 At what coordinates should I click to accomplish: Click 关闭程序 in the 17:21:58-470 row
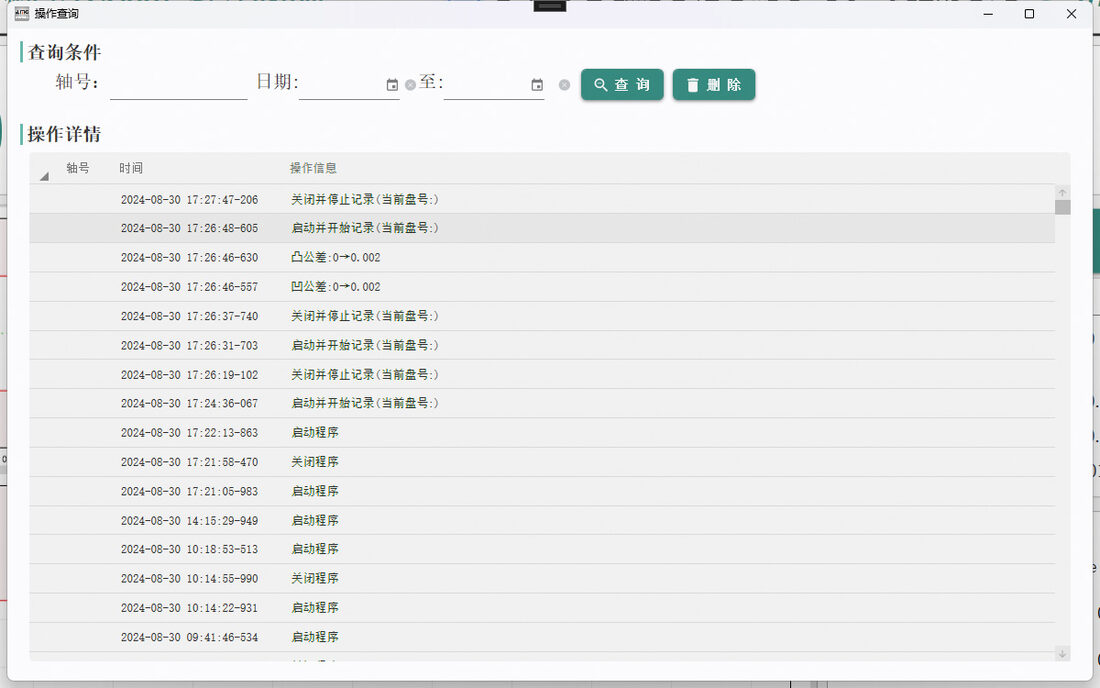(315, 462)
